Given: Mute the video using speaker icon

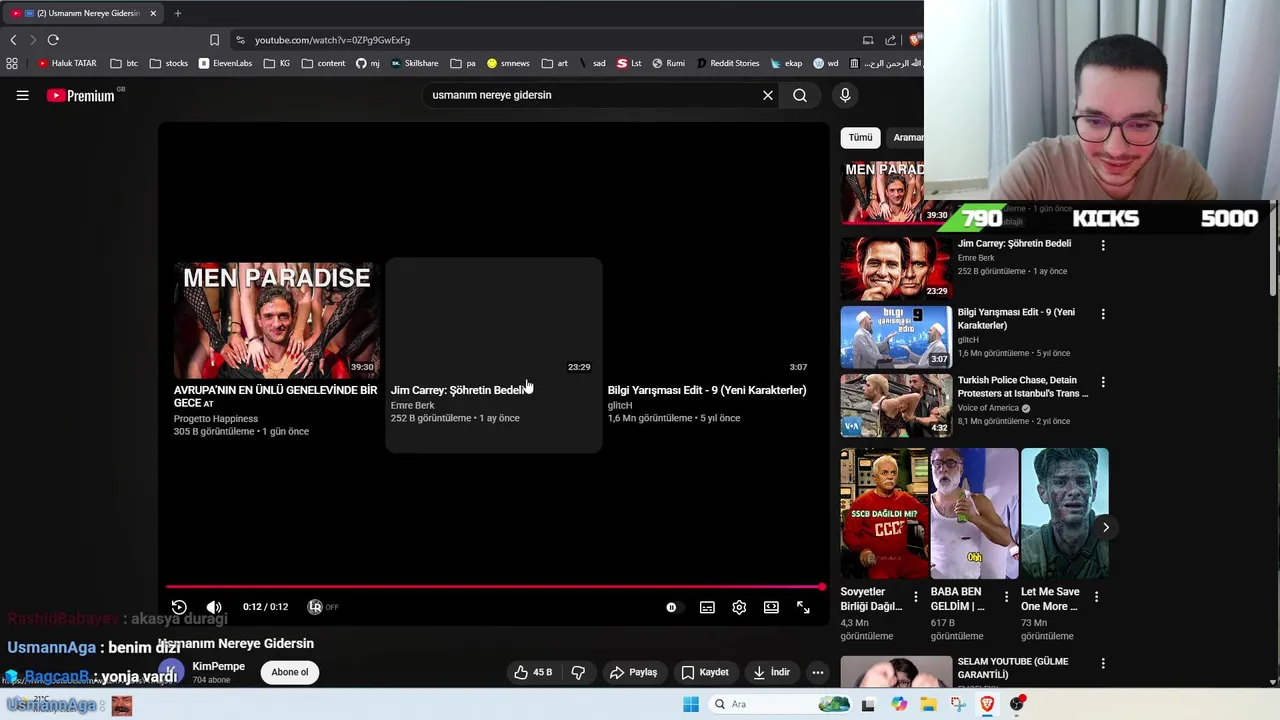Looking at the screenshot, I should click(214, 607).
